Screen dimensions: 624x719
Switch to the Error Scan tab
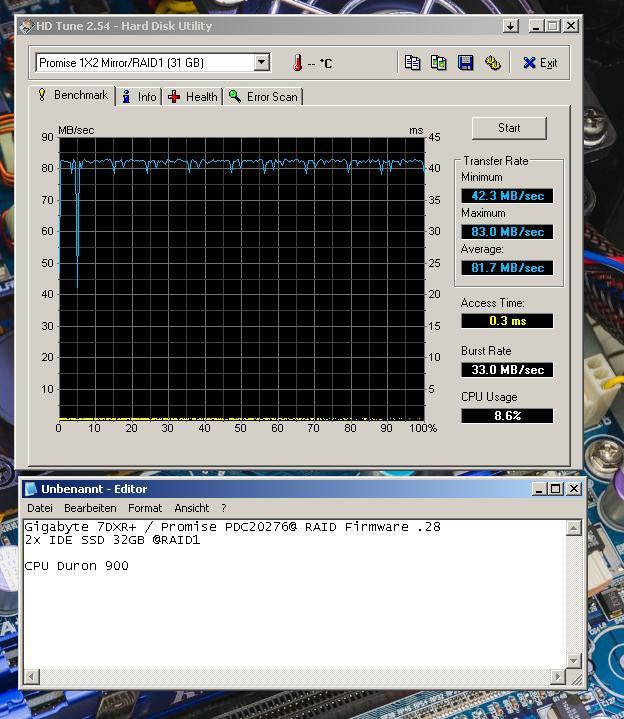coord(264,97)
